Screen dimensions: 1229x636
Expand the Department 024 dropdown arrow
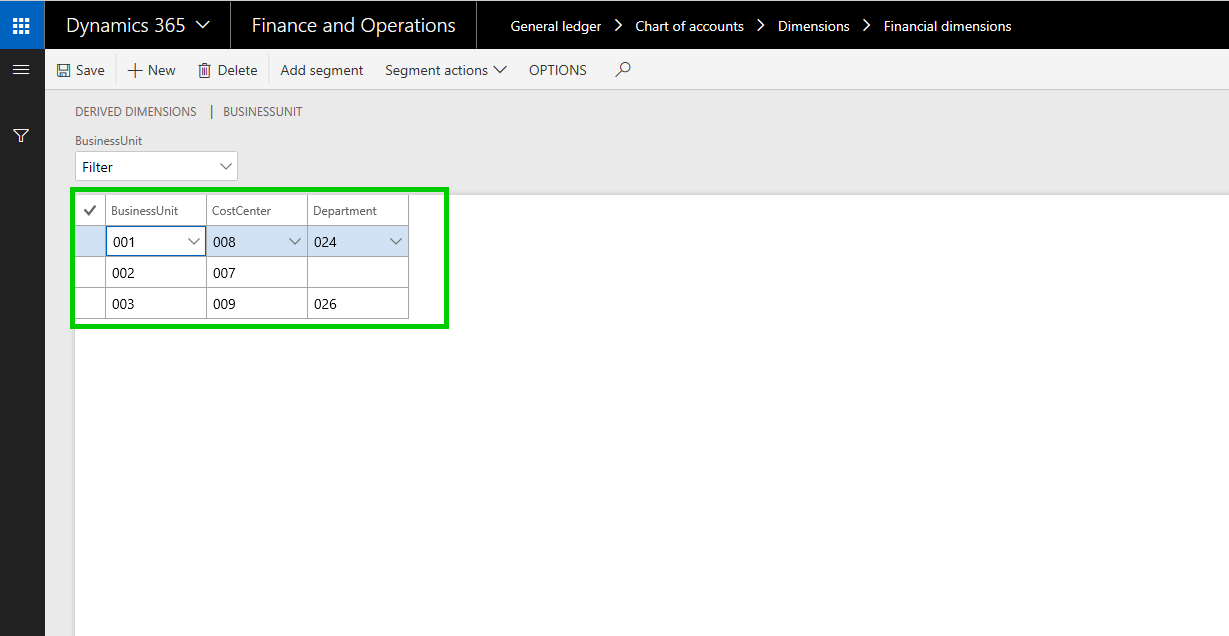point(396,242)
